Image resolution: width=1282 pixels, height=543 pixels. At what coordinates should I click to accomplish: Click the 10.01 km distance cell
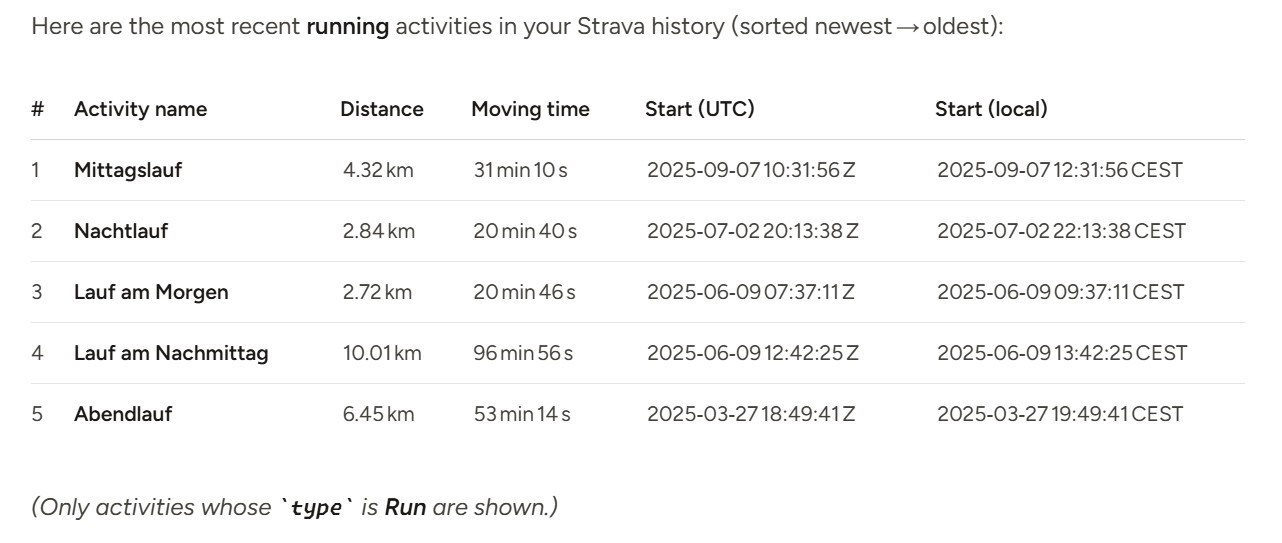point(382,353)
